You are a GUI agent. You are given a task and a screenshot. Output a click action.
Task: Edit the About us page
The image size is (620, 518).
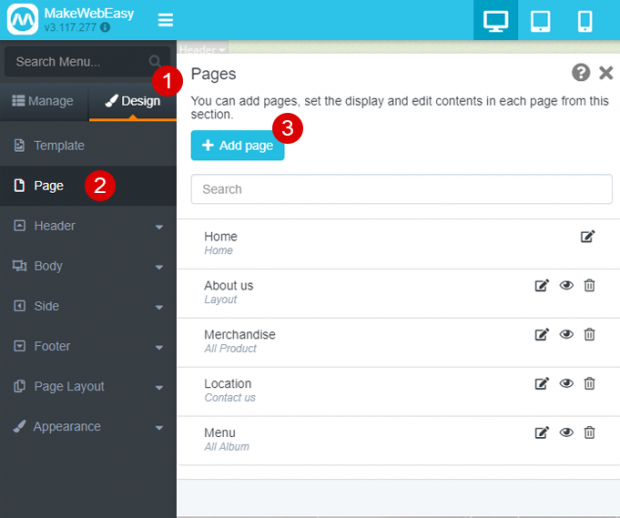click(x=542, y=286)
